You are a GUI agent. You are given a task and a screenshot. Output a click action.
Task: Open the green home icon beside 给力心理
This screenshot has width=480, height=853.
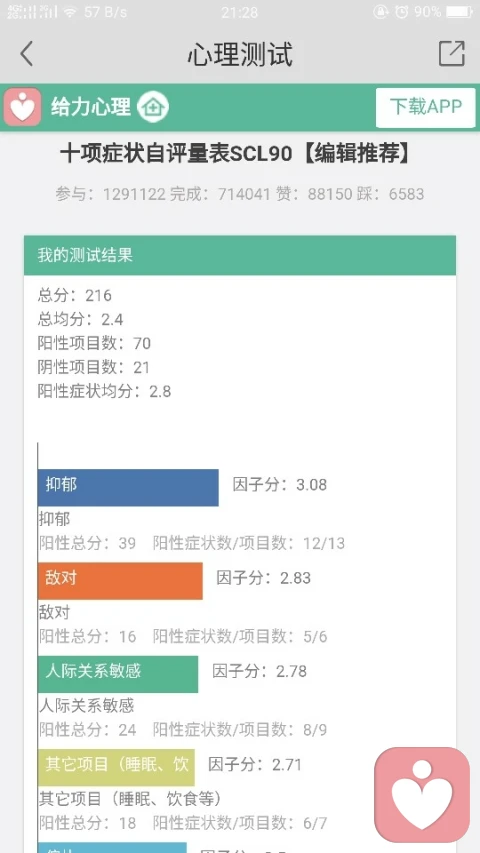[x=153, y=107]
